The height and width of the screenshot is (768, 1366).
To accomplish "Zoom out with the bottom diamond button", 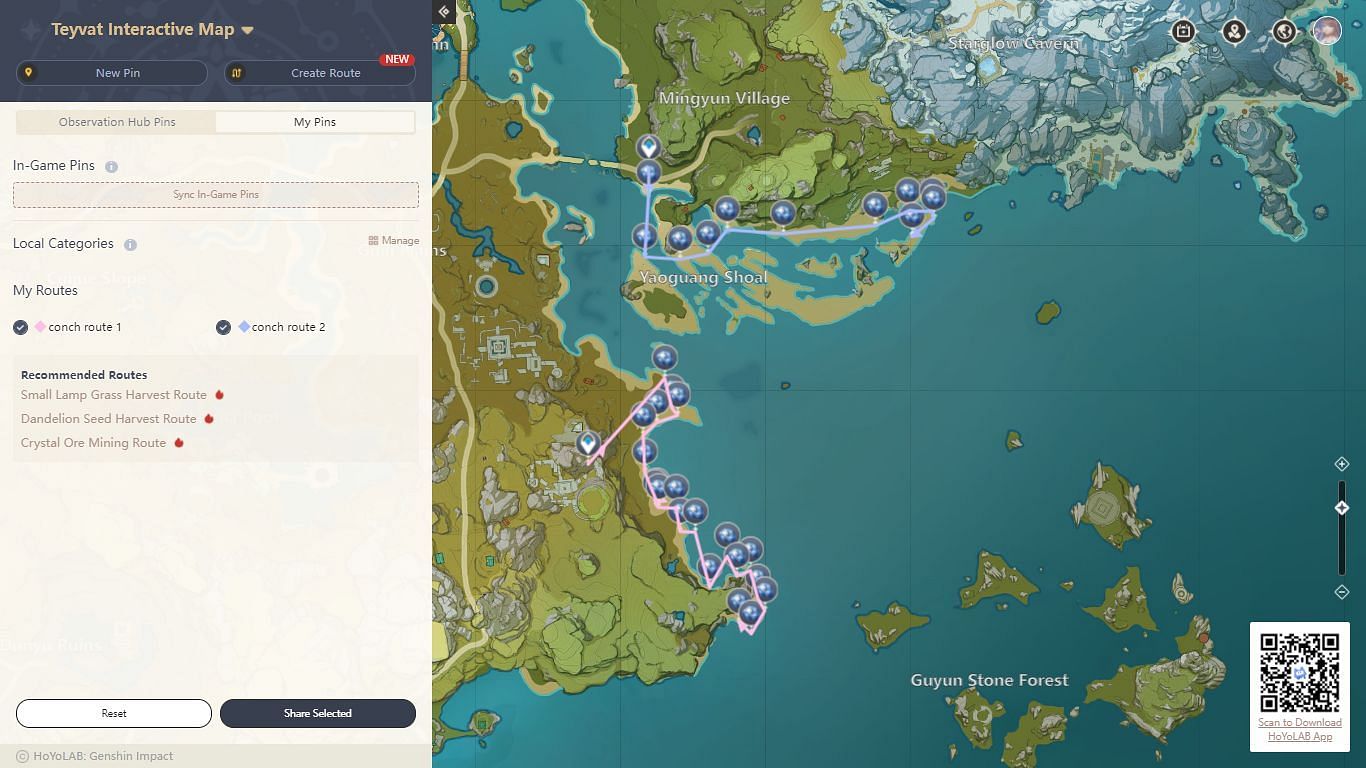I will 1342,592.
